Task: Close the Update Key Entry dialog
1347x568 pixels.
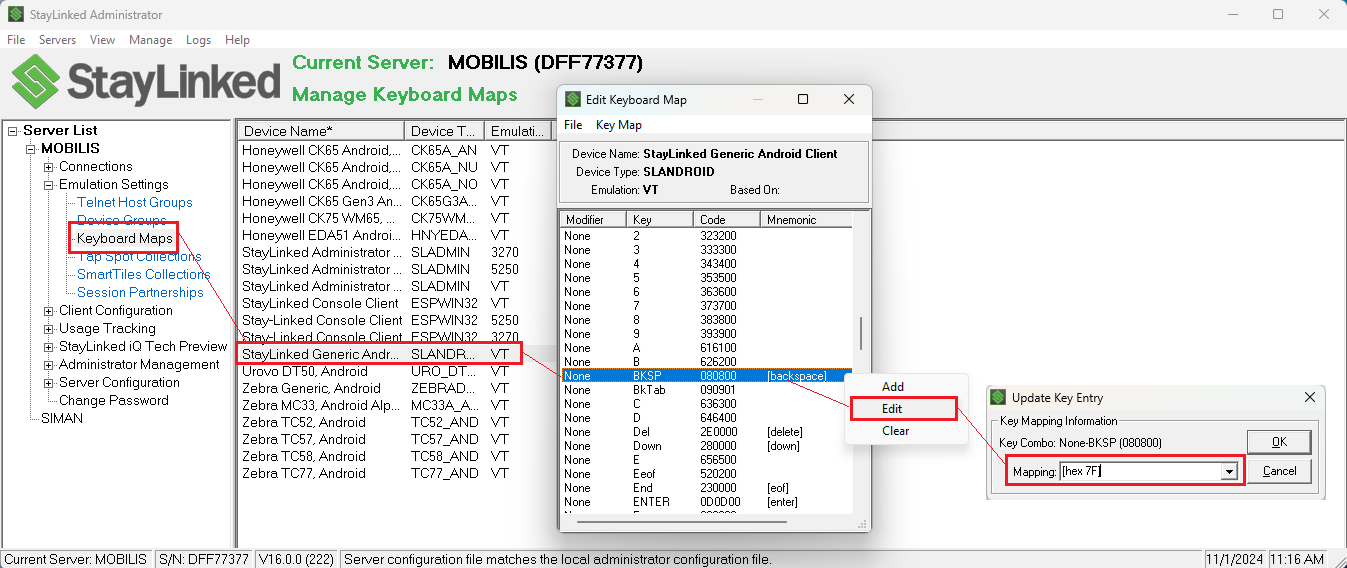Action: click(1310, 398)
